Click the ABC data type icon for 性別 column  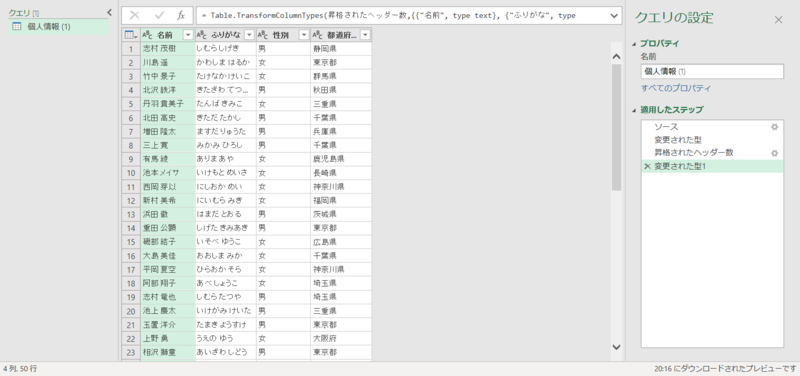pyautogui.click(x=263, y=35)
